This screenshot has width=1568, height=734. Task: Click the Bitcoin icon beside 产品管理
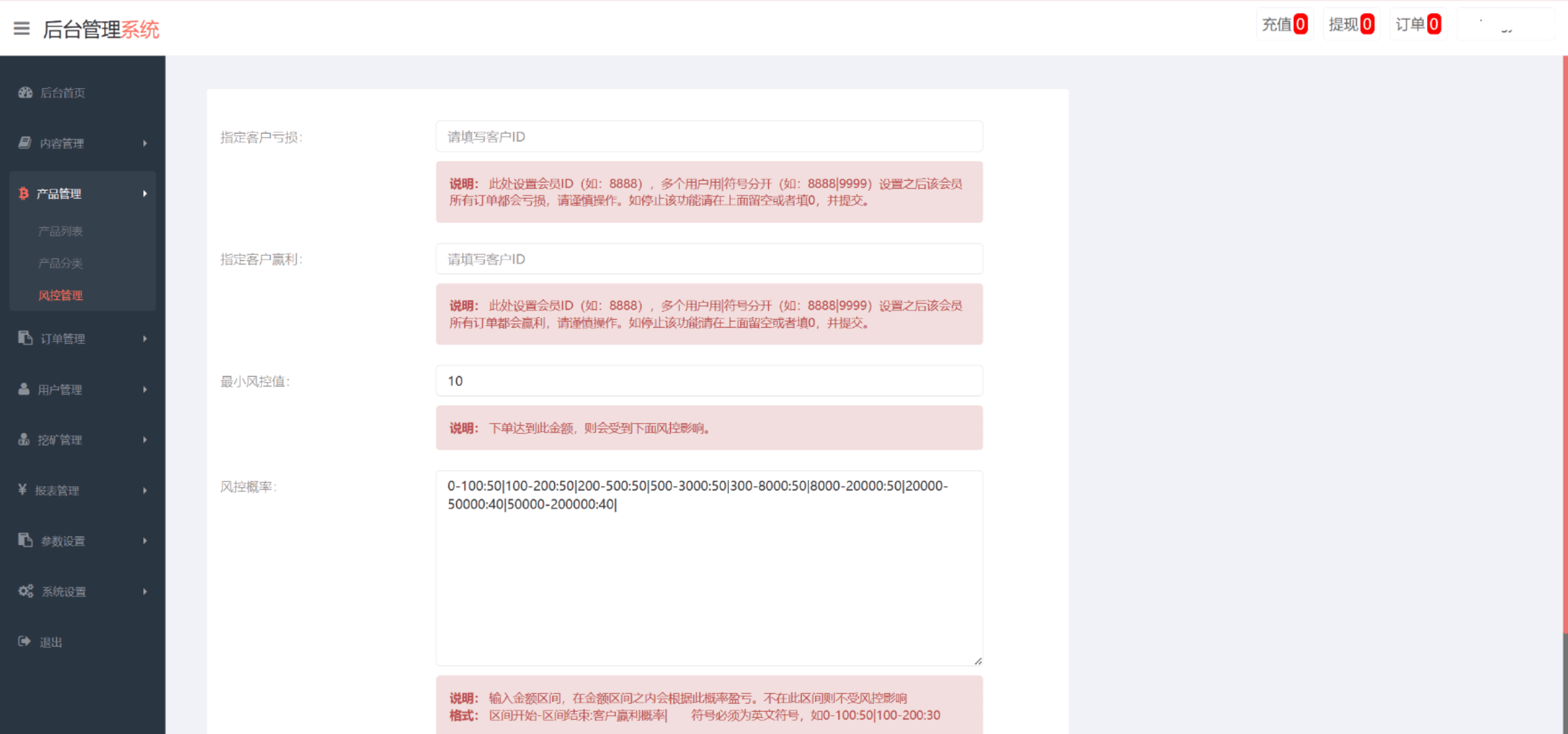click(x=23, y=193)
